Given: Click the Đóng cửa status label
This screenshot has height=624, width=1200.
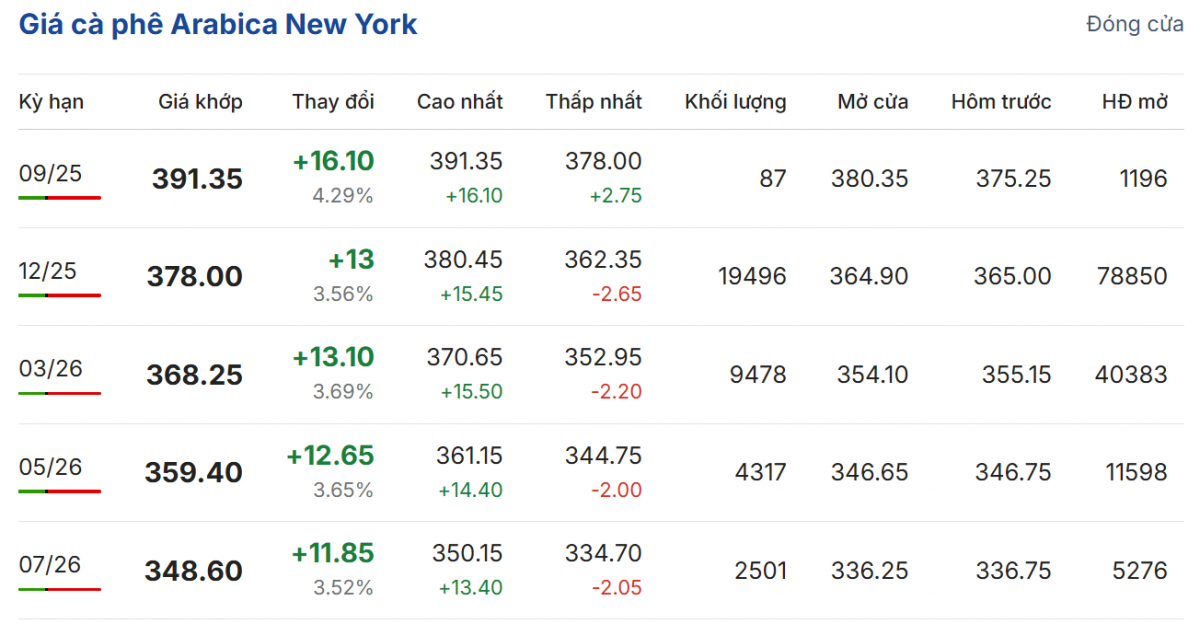Looking at the screenshot, I should pos(1135,25).
